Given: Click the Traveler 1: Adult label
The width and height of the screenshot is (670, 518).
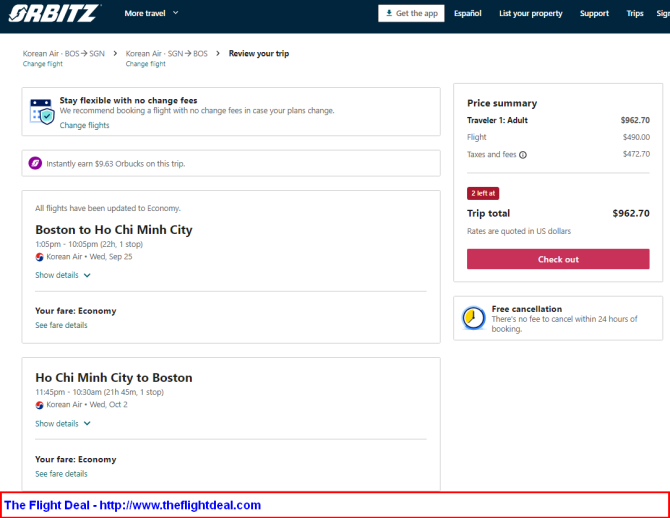Looking at the screenshot, I should pyautogui.click(x=497, y=120).
